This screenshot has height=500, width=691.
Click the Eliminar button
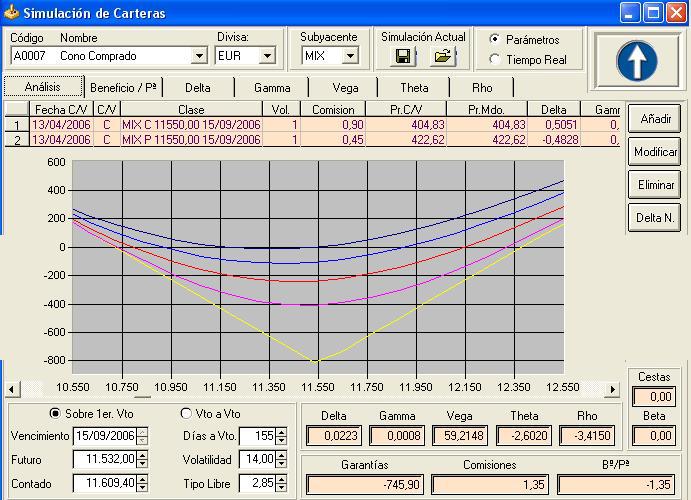coord(654,185)
